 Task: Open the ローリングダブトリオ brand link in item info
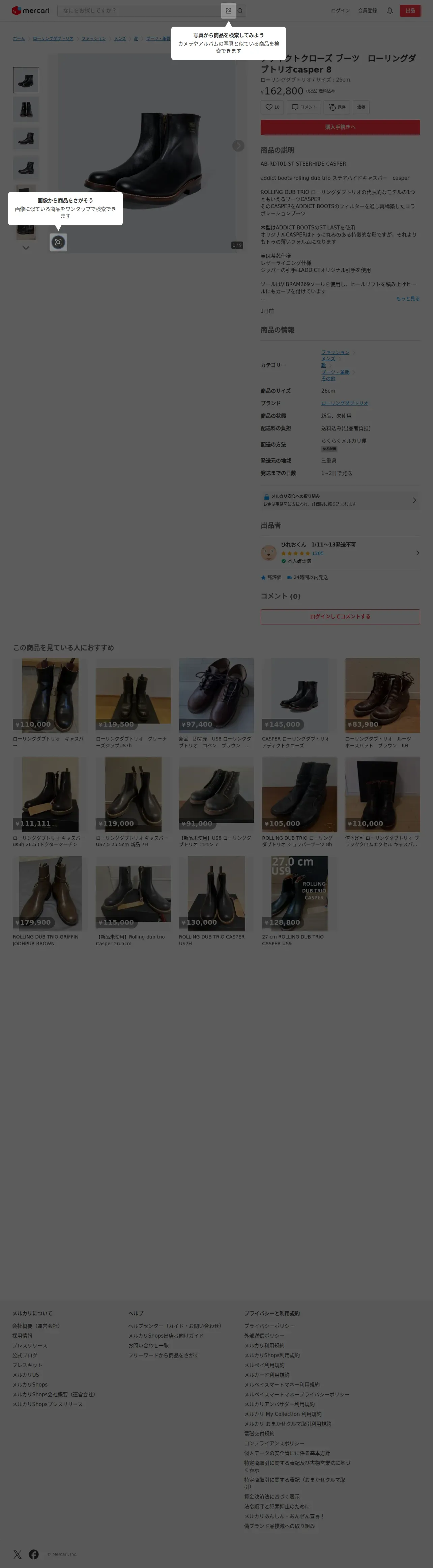tap(344, 403)
